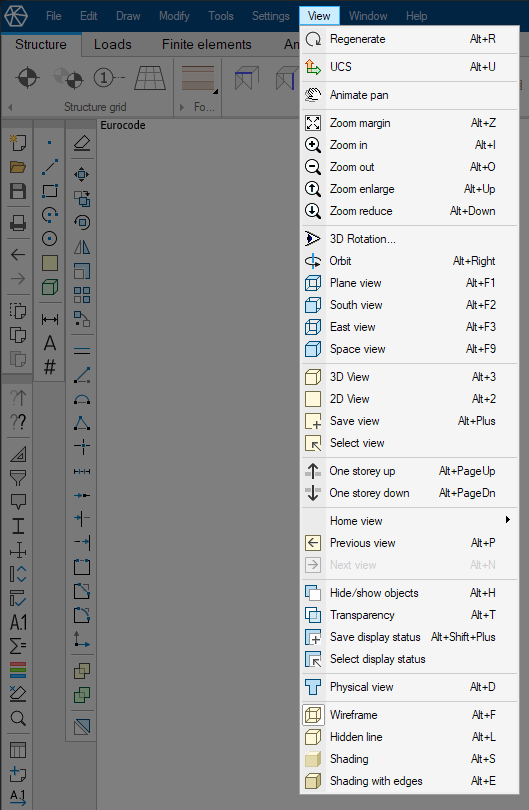
Task: Click the olive filled rectangle swatch
Action: point(50,263)
